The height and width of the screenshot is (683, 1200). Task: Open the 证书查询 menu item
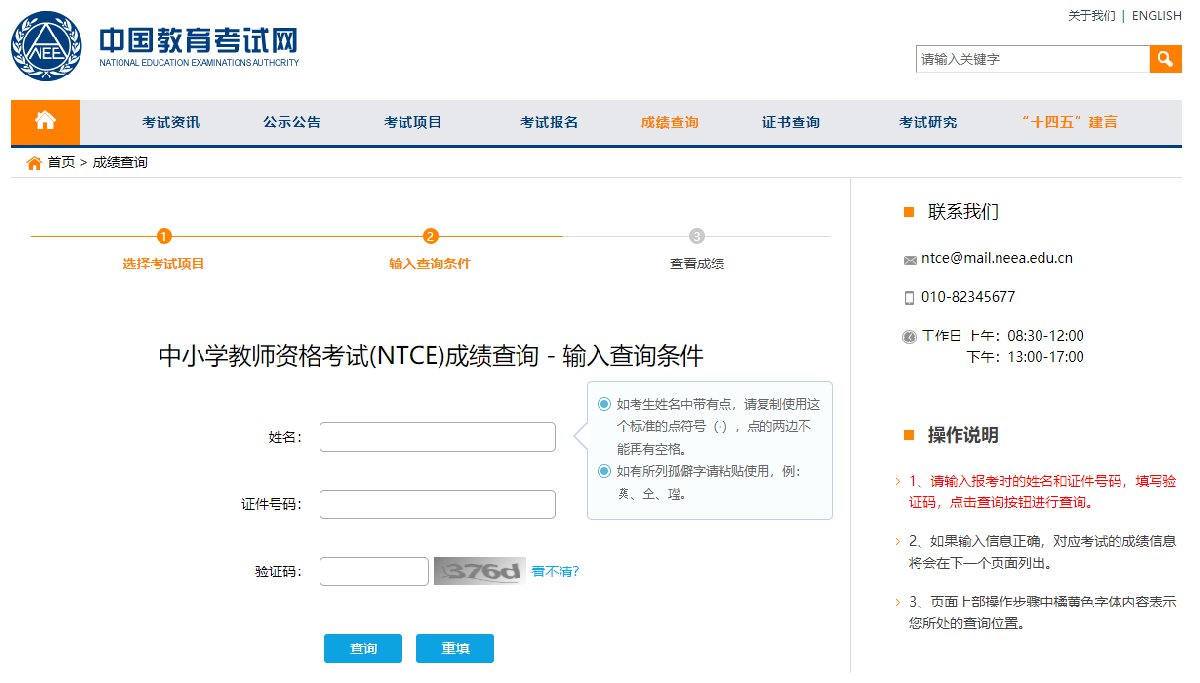point(791,122)
